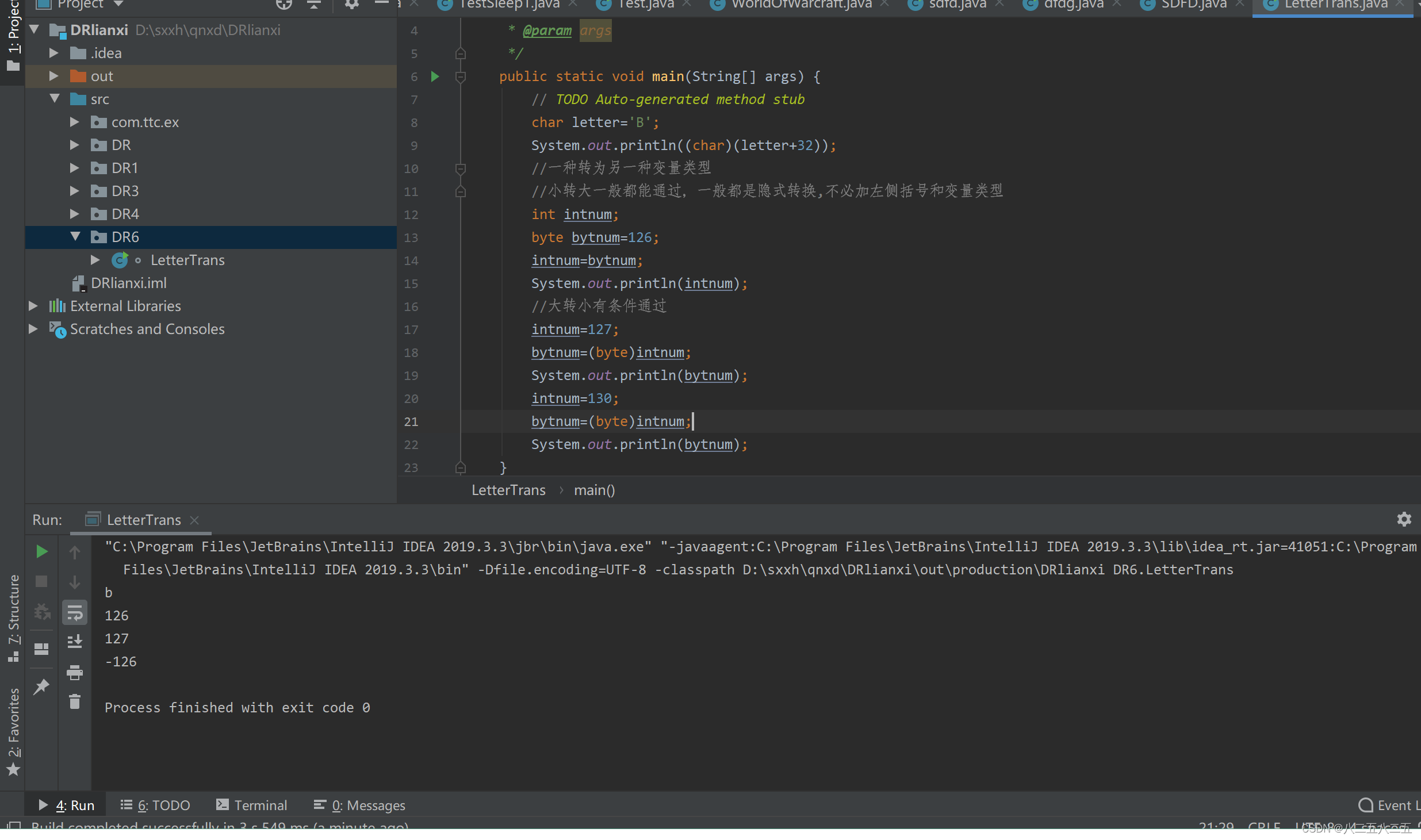Click the Print console output icon
1421x840 pixels.
point(75,672)
